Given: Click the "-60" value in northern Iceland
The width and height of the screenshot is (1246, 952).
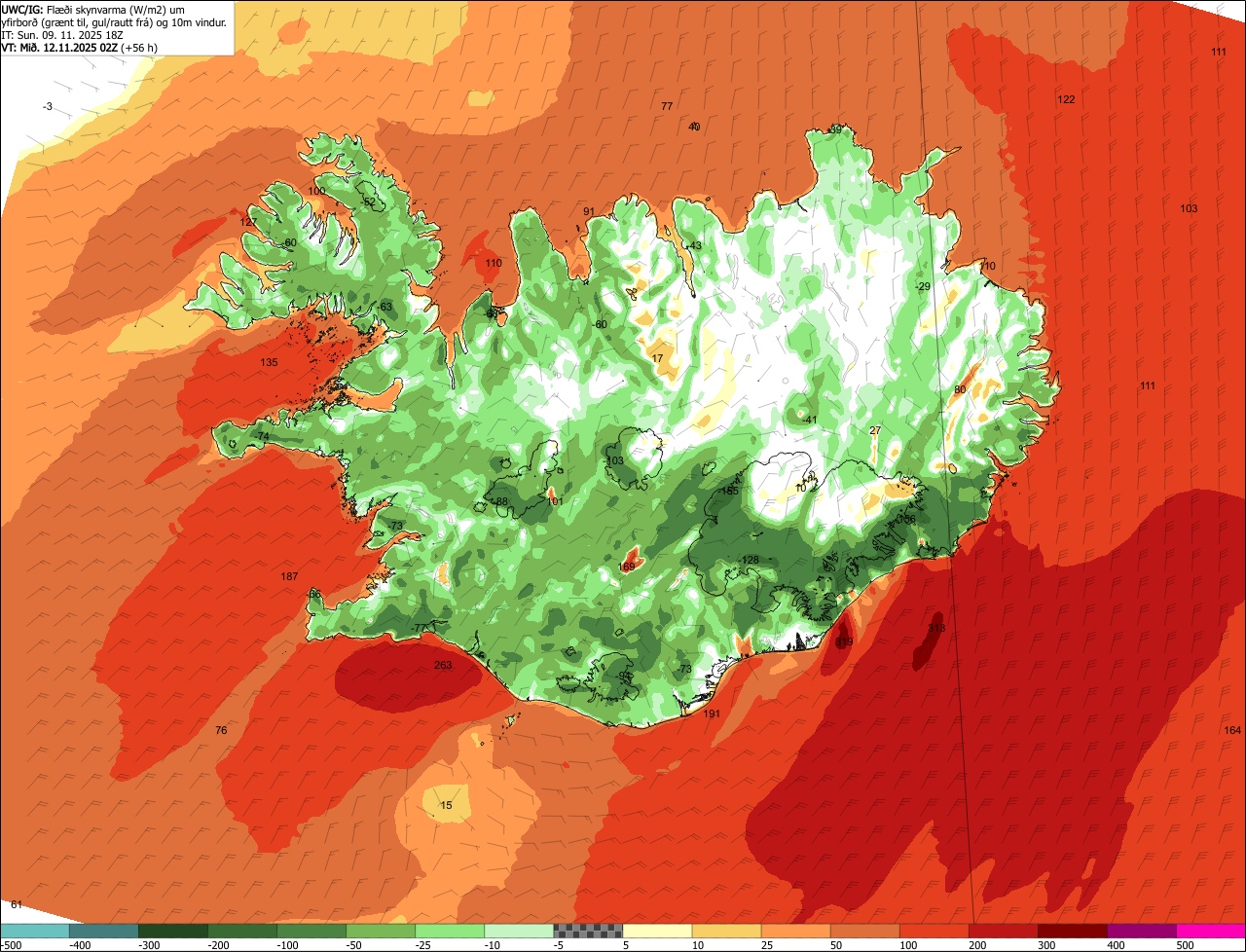Looking at the screenshot, I should [x=600, y=325].
